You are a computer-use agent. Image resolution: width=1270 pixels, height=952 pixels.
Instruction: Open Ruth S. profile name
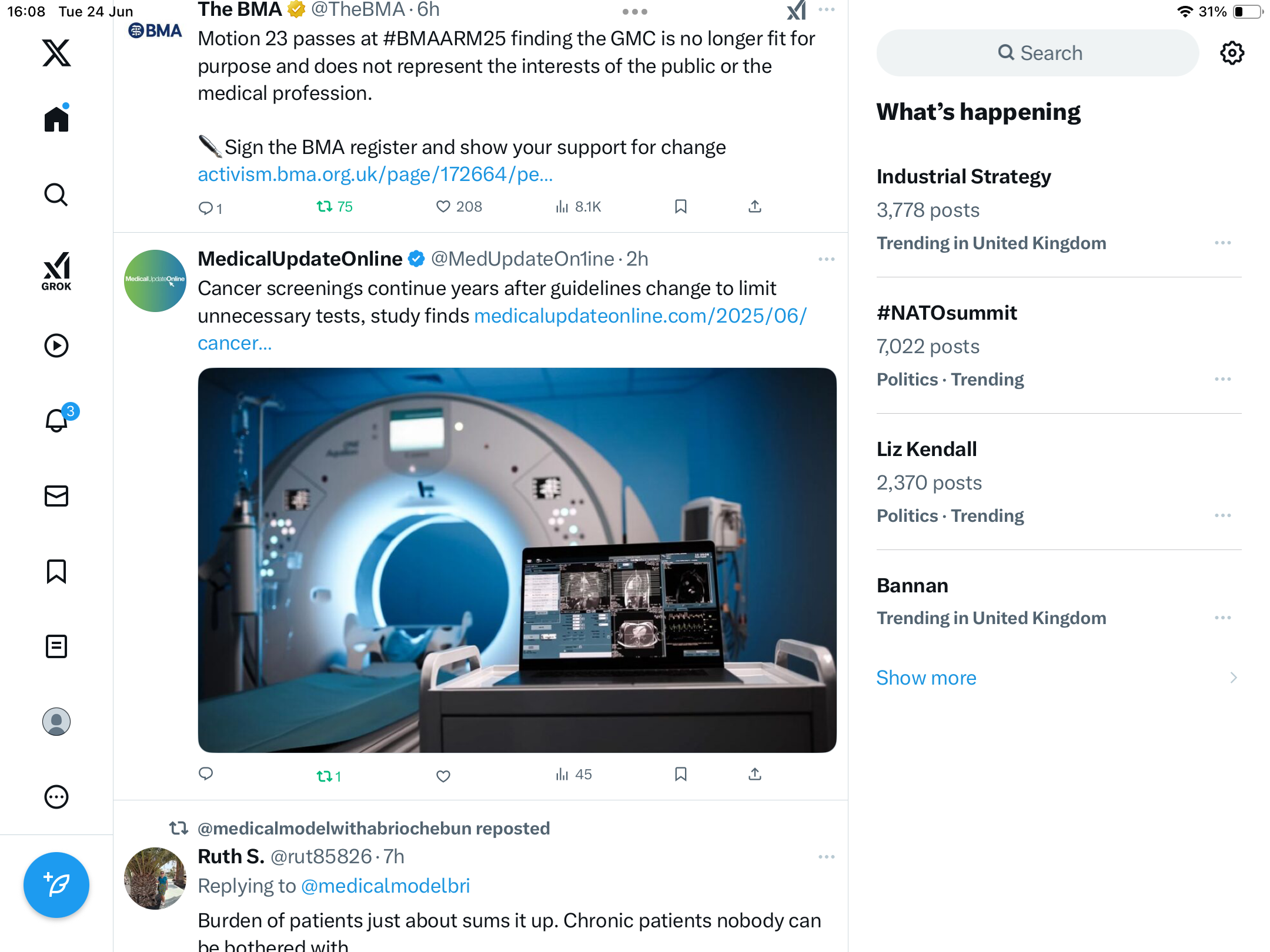click(231, 856)
